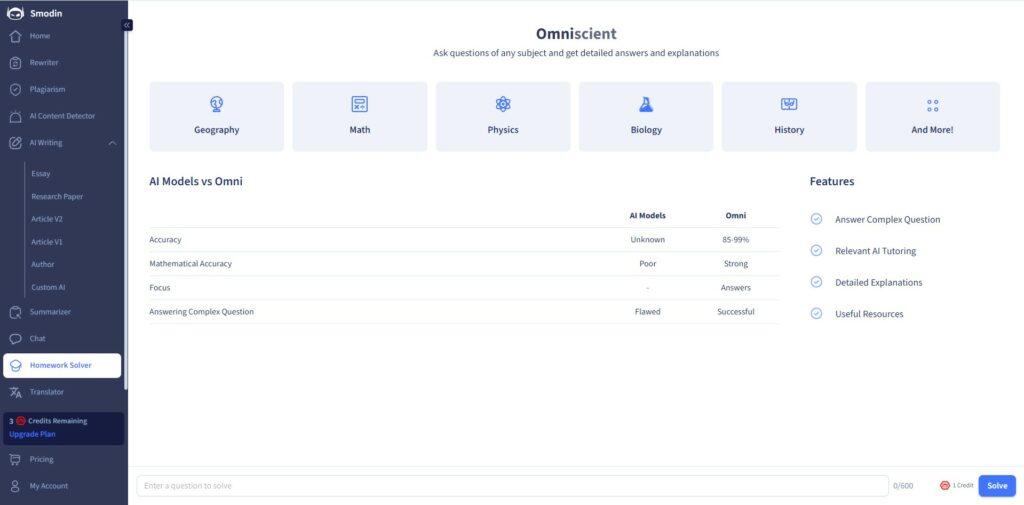Image resolution: width=1024 pixels, height=505 pixels.
Task: Click the Omniscient page title
Action: click(576, 34)
